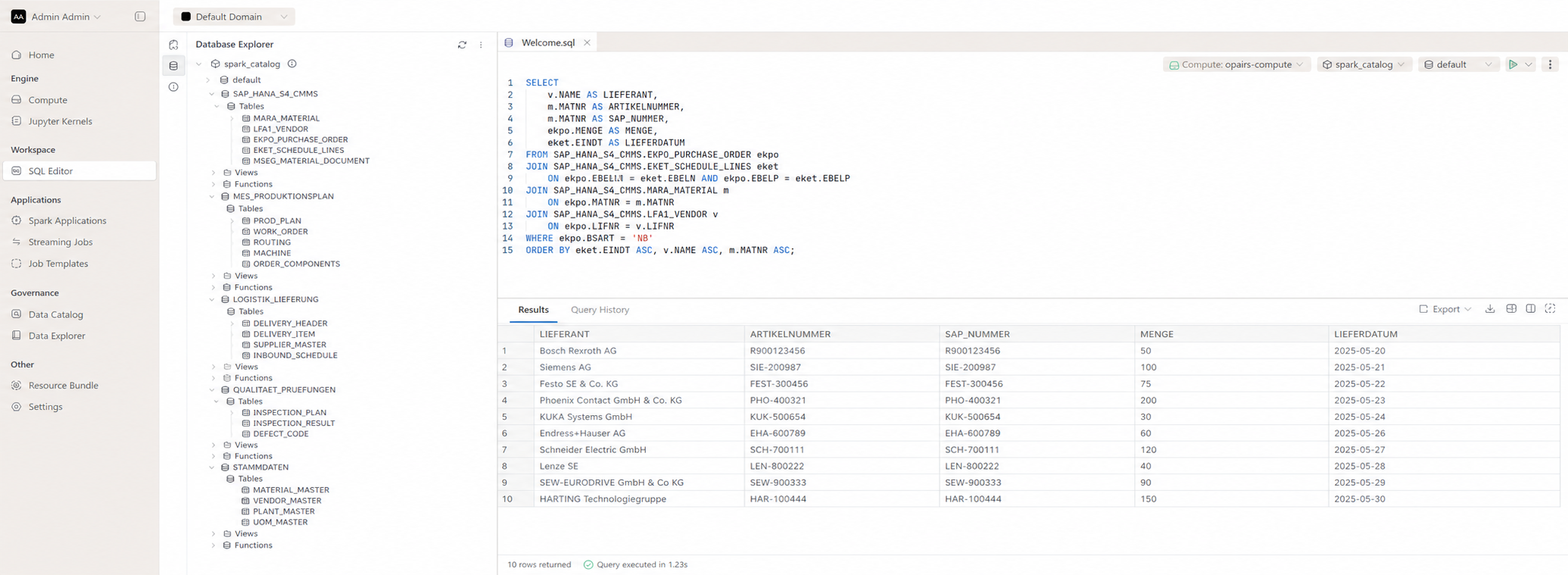
Task: Select VENDOR_MASTER table
Action: 286,501
